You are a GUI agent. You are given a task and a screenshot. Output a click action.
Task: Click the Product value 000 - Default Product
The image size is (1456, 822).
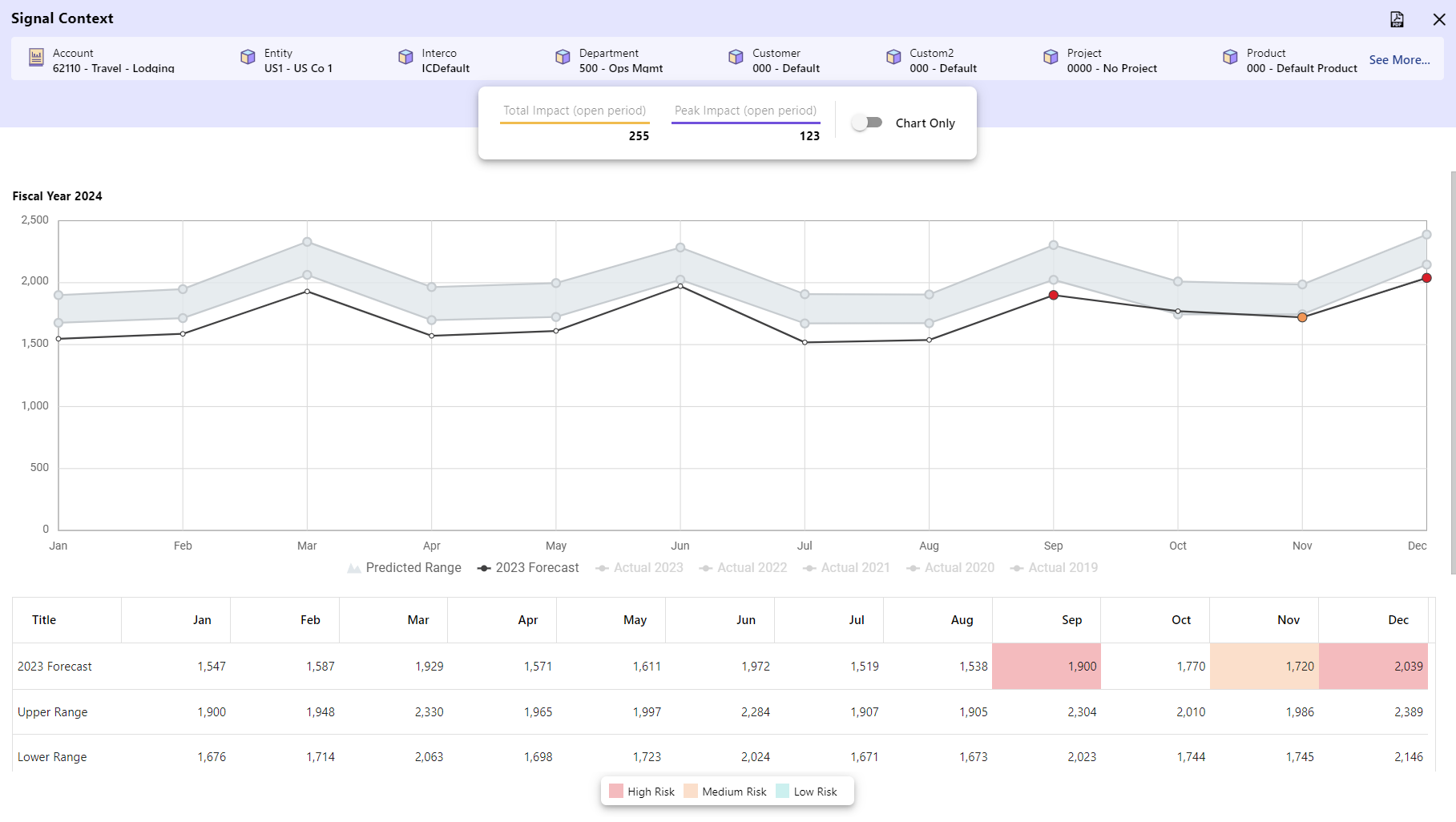(1302, 69)
